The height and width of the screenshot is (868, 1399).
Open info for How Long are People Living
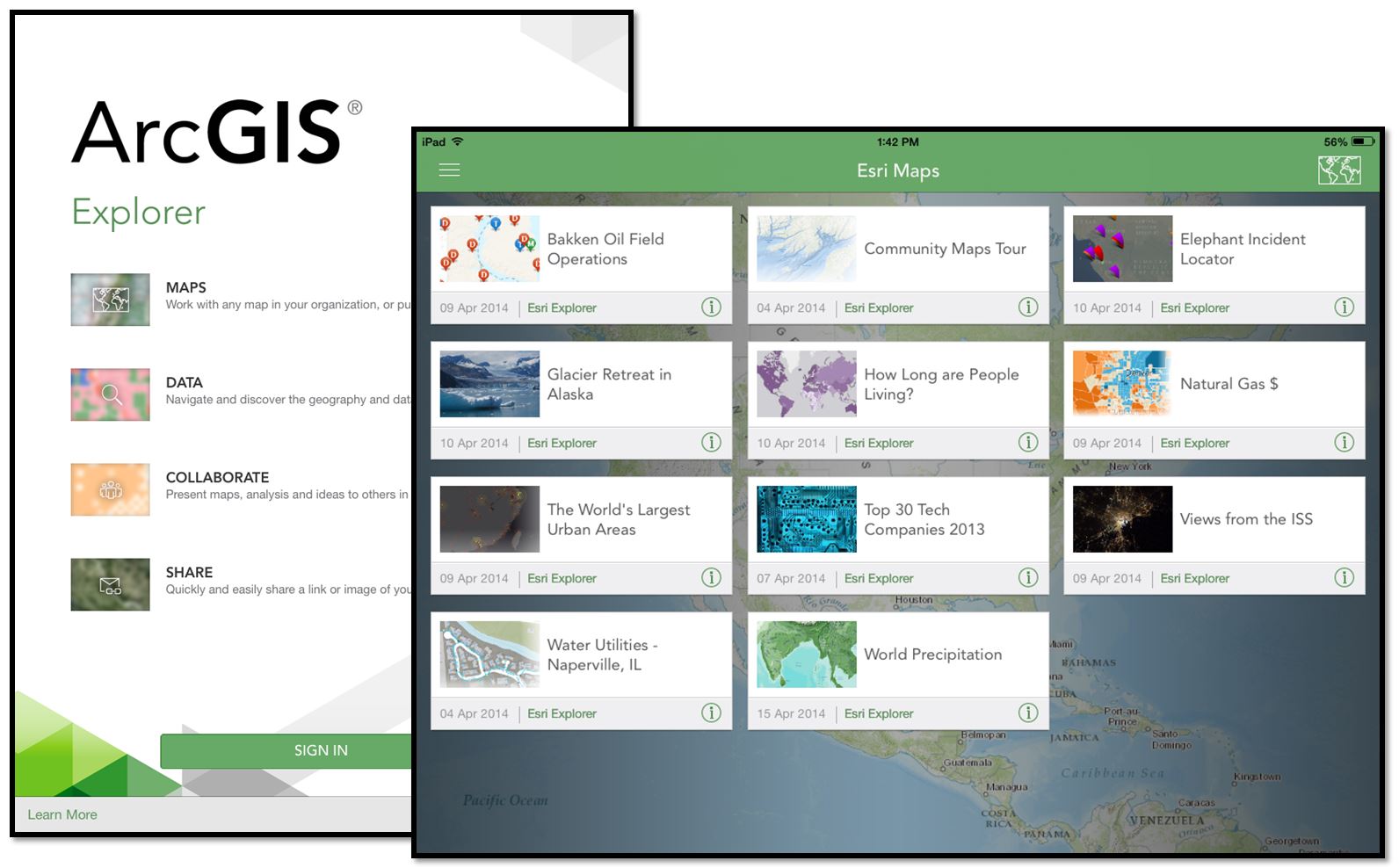(x=1028, y=443)
